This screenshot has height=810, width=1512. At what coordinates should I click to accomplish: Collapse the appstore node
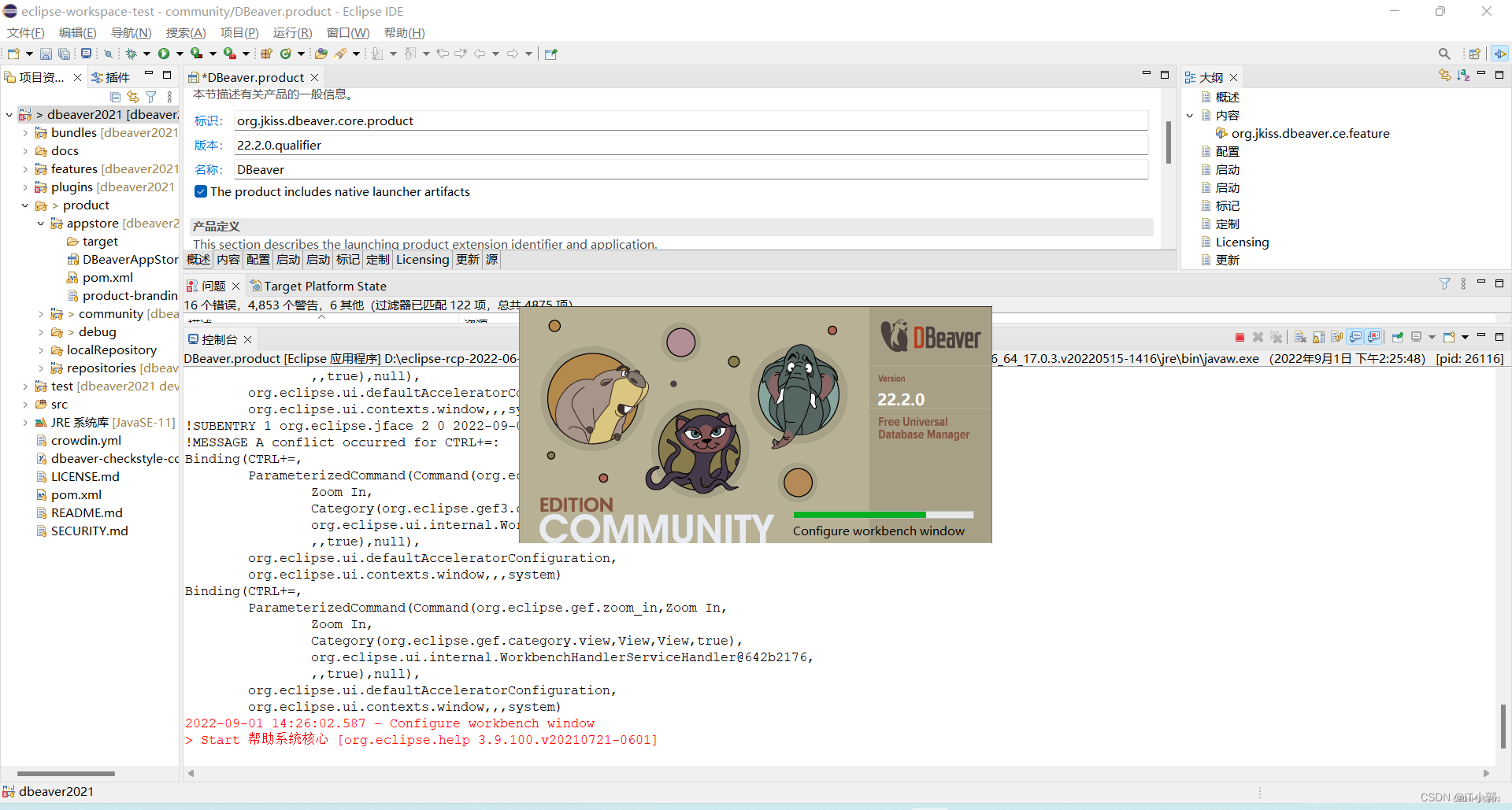click(x=41, y=224)
